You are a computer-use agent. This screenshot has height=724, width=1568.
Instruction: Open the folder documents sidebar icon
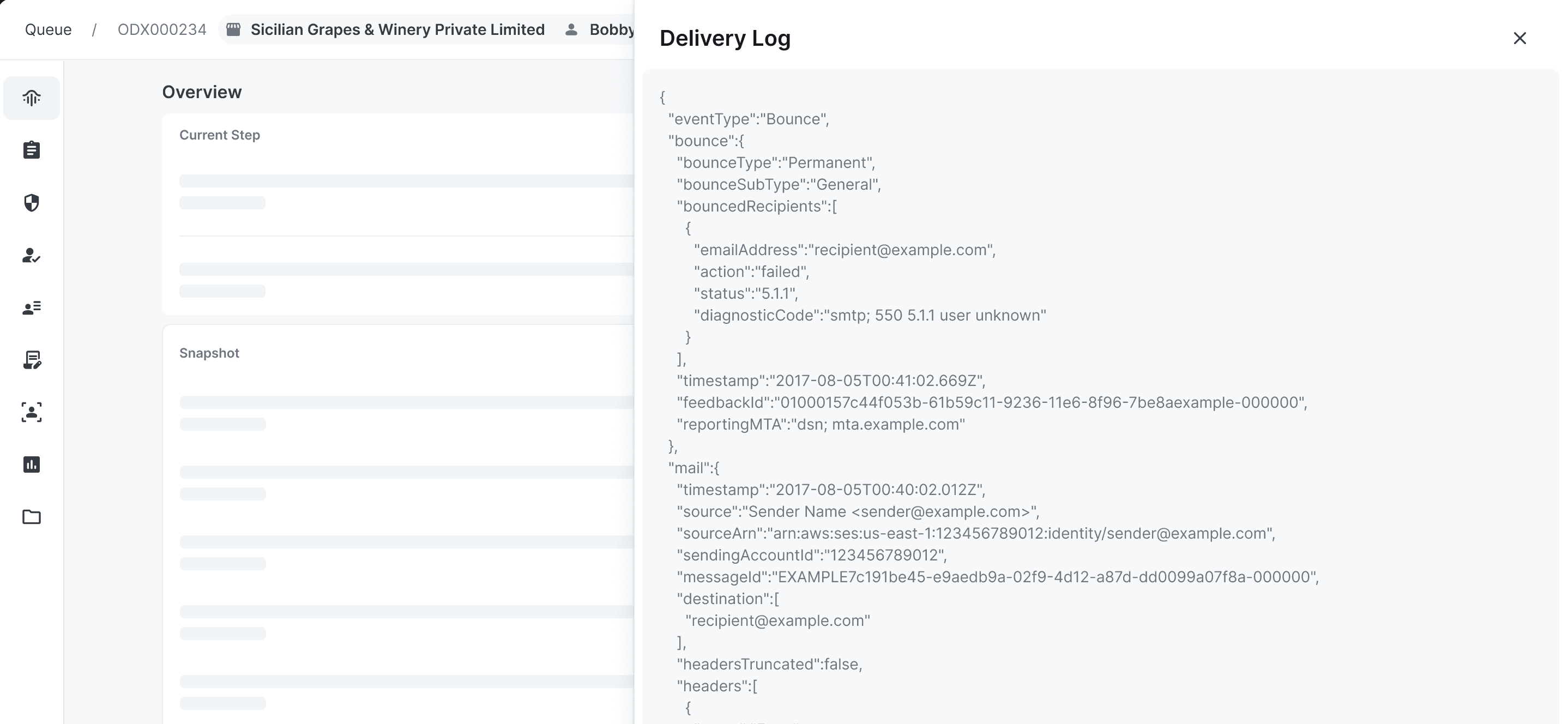[32, 517]
